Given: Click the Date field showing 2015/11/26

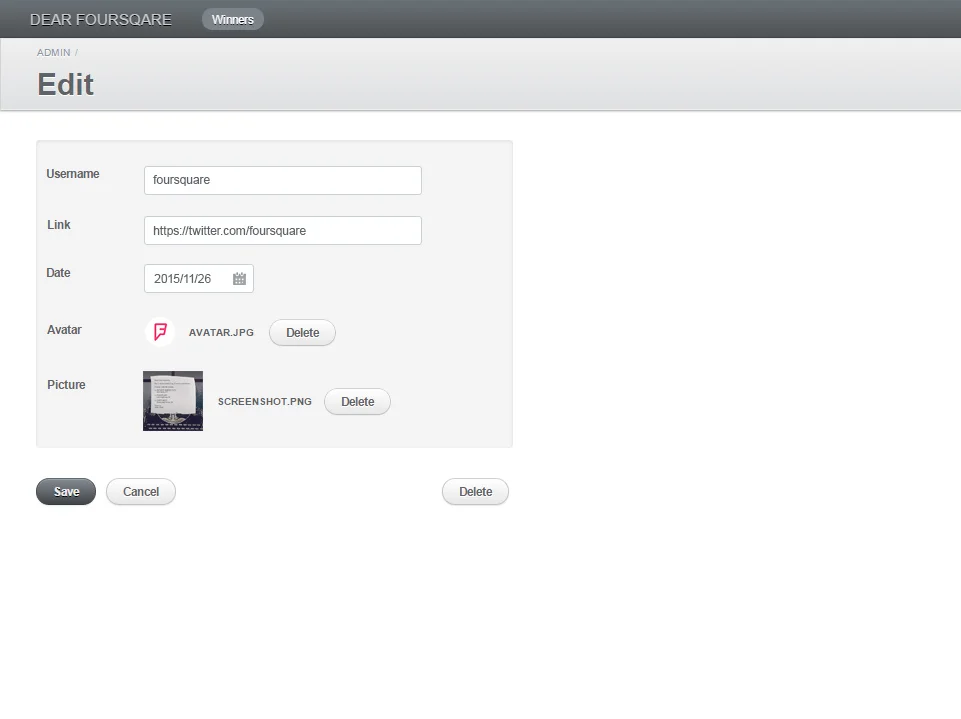Looking at the screenshot, I should coord(199,279).
